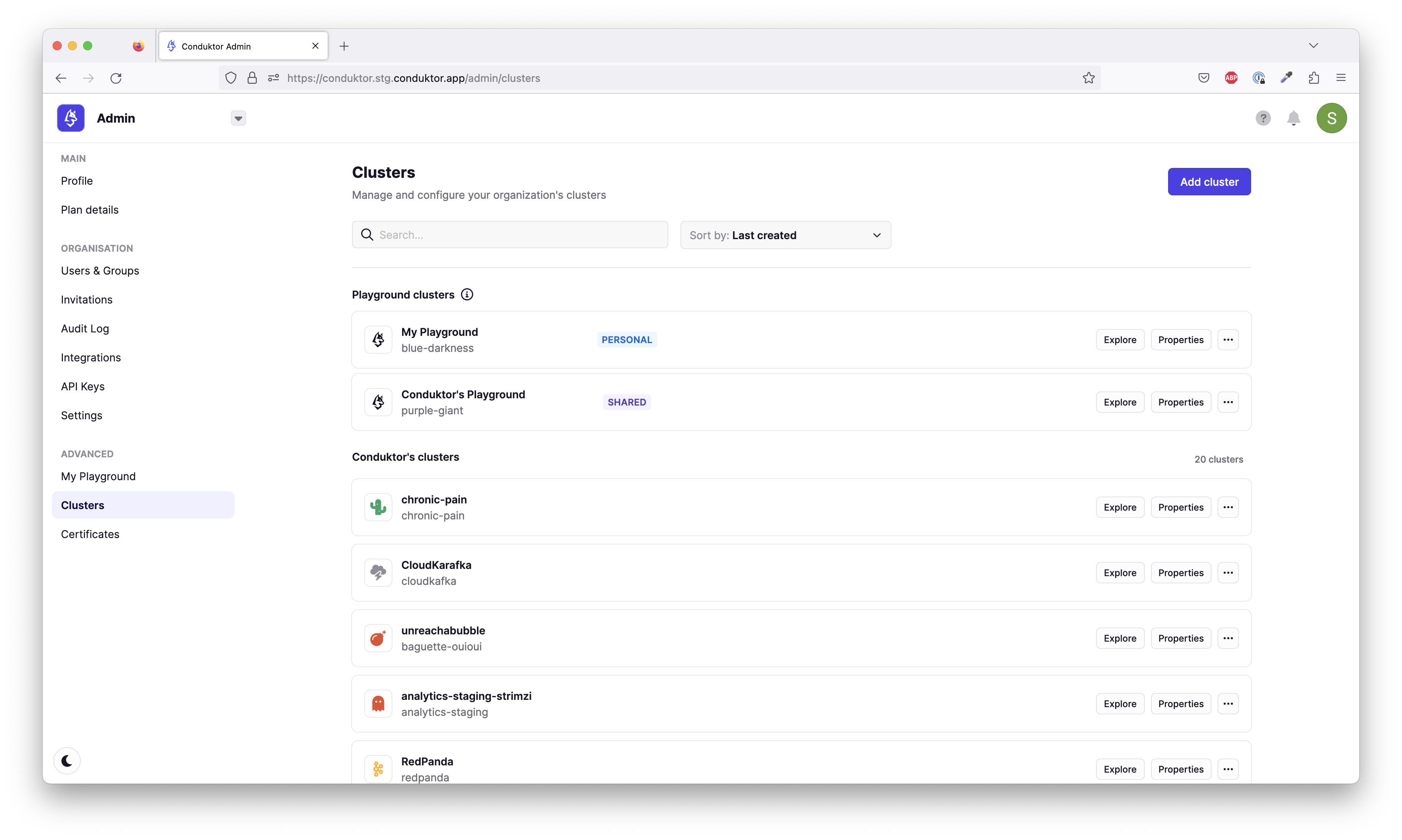Bookmark this page with star icon
This screenshot has width=1402, height=840.
click(1088, 78)
